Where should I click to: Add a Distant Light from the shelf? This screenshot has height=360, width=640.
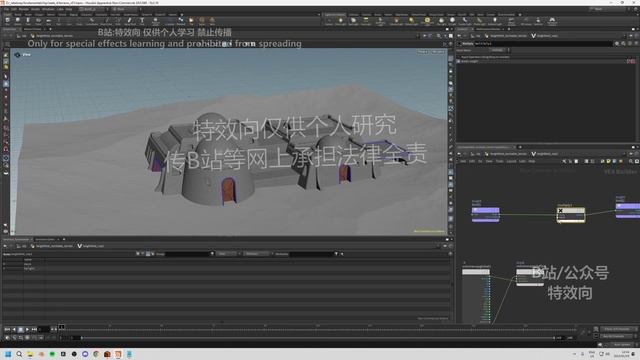click(x=411, y=21)
